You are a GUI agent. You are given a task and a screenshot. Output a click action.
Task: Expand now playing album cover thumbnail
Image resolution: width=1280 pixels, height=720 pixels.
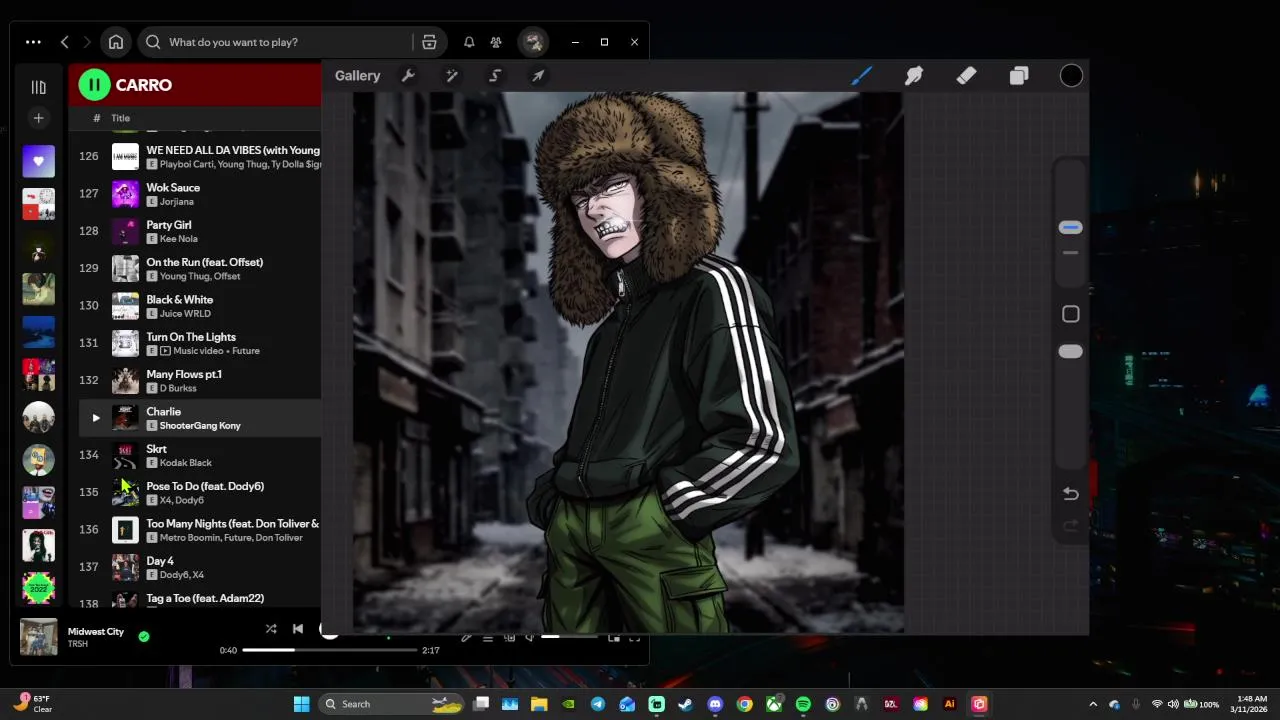[x=38, y=637]
